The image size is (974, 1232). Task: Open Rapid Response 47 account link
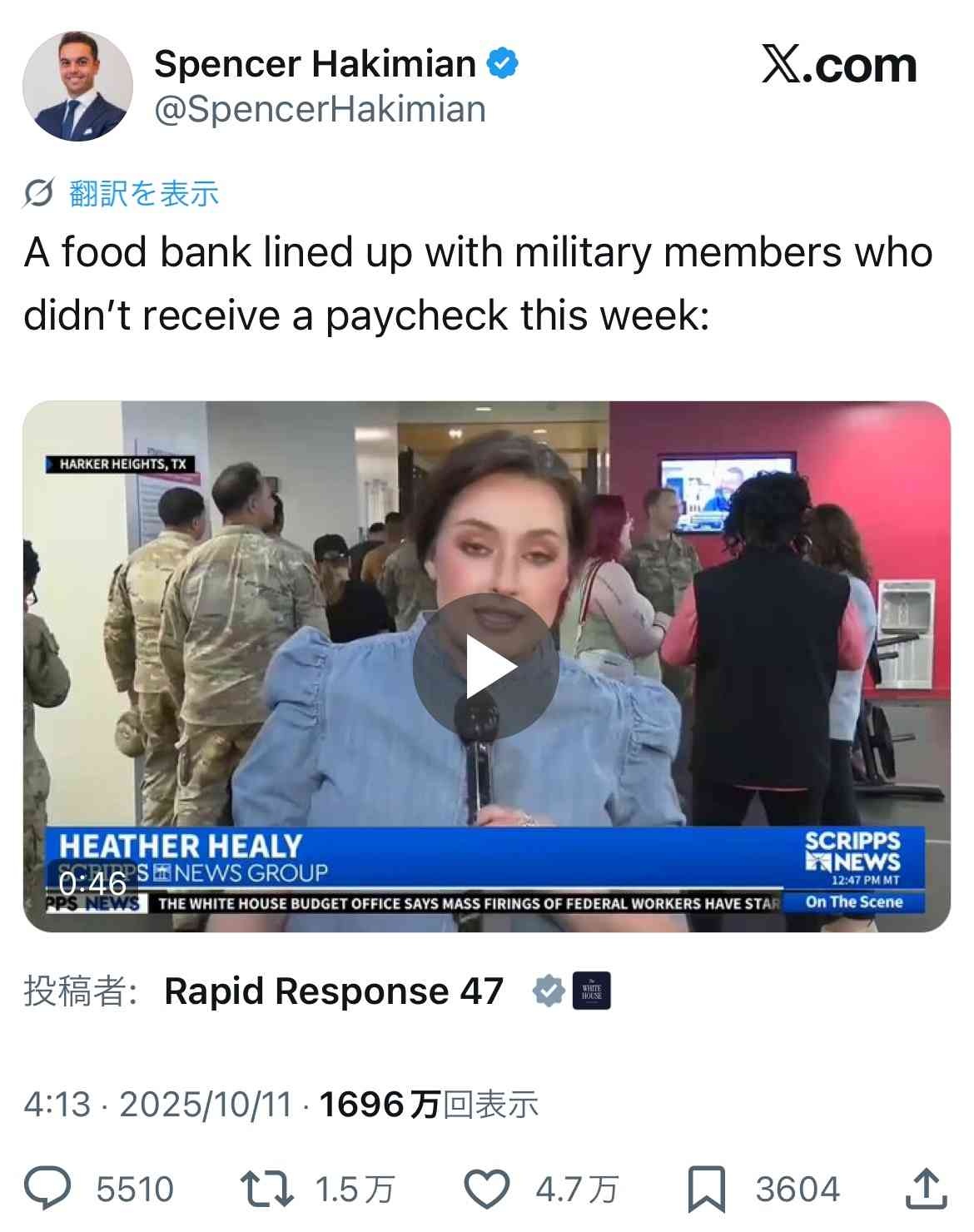coord(334,991)
